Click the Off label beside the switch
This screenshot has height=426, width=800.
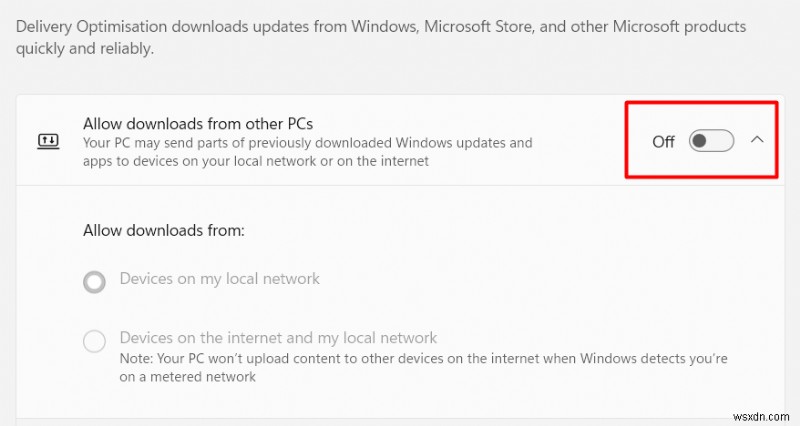pyautogui.click(x=663, y=141)
